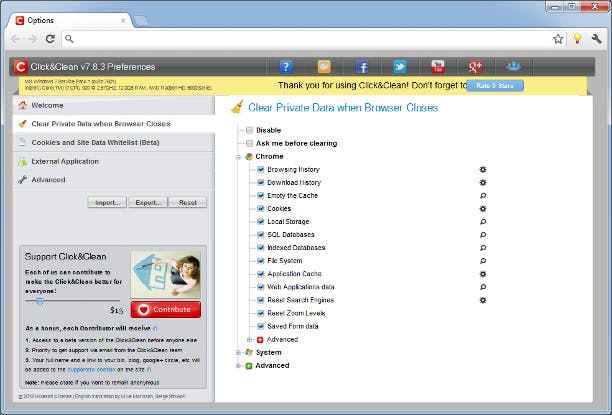This screenshot has height=415, width=612.
Task: Click magnifier icon for File System
Action: [483, 261]
